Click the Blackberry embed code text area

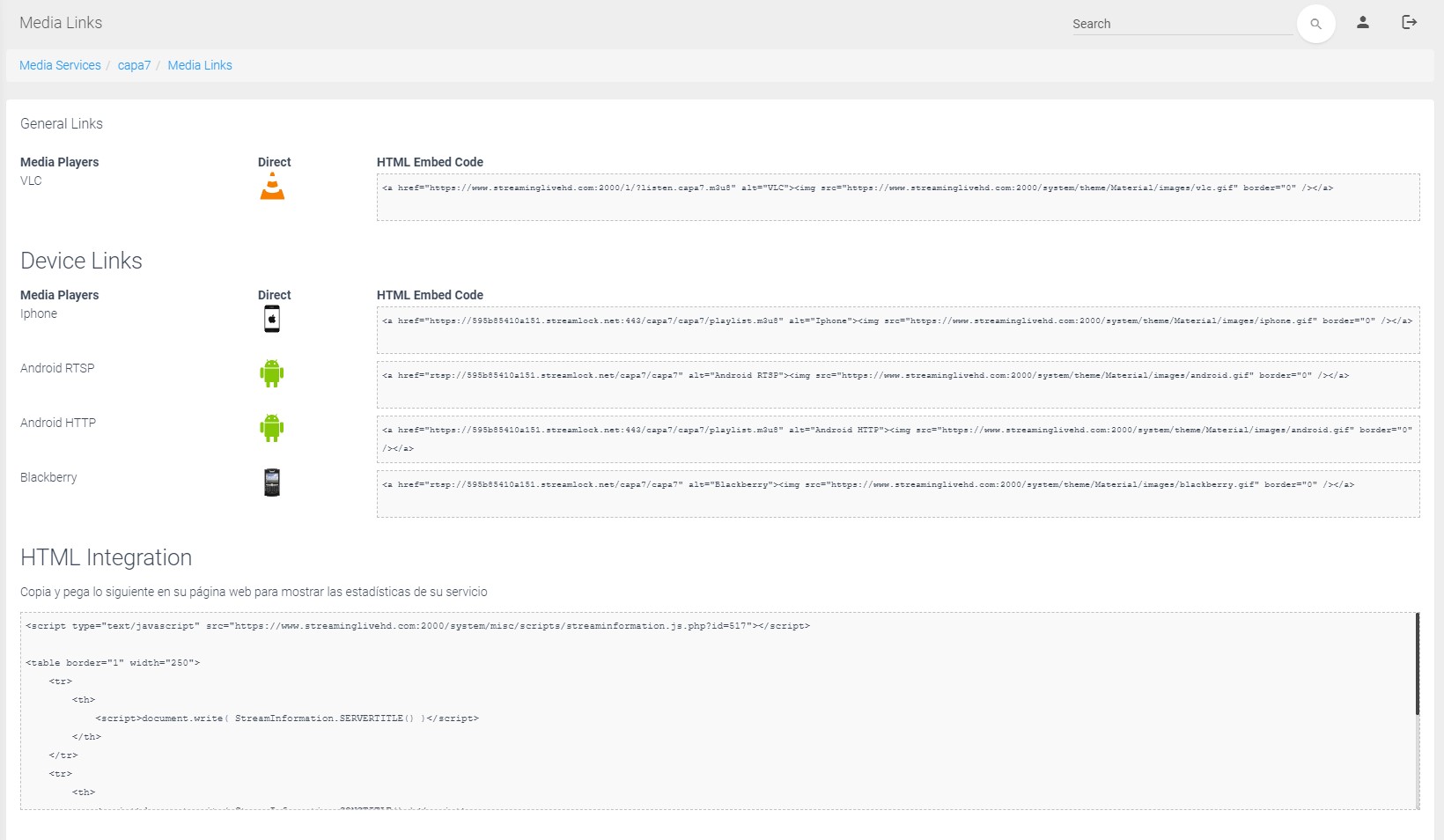click(x=897, y=494)
